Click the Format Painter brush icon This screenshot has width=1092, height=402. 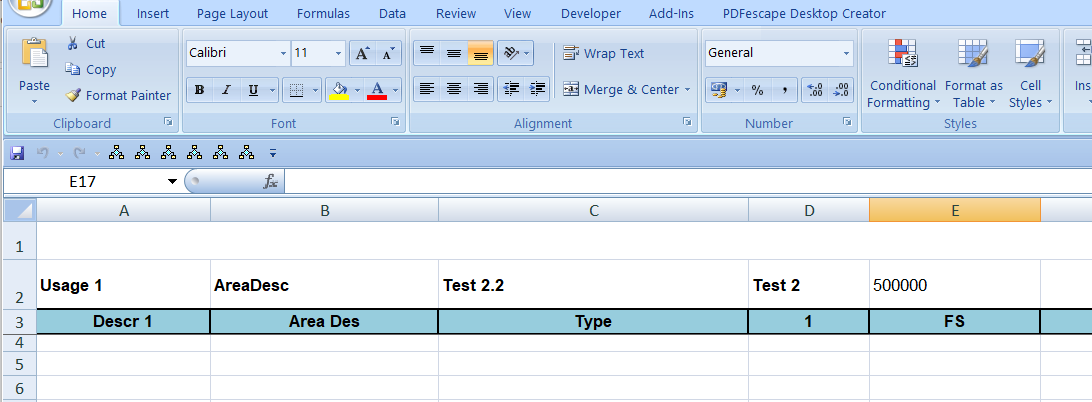[73, 96]
